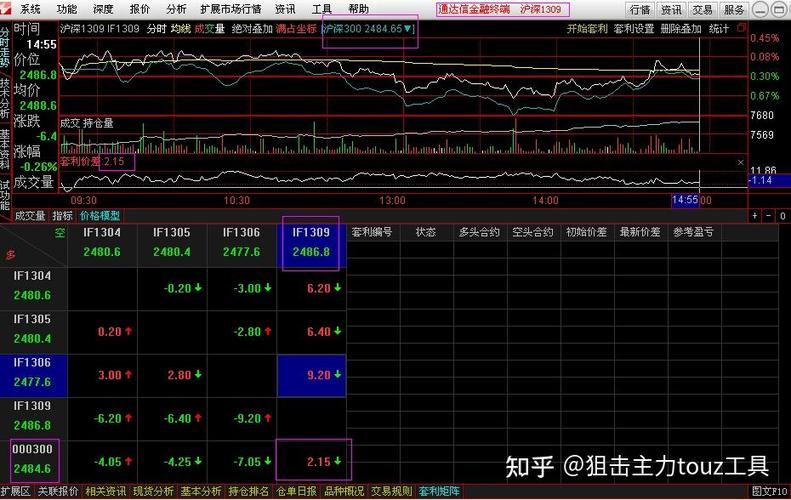Image resolution: width=791 pixels, height=500 pixels.
Task: Click 删除叠加 to remove the overlay
Action: [x=681, y=29]
